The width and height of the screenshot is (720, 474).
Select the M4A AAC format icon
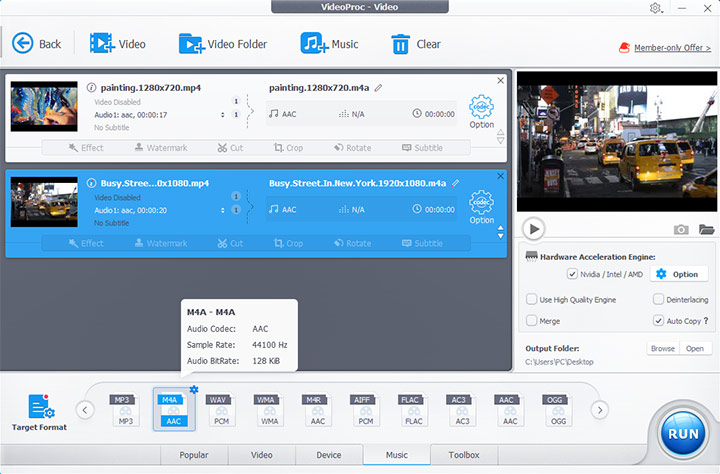(x=174, y=409)
